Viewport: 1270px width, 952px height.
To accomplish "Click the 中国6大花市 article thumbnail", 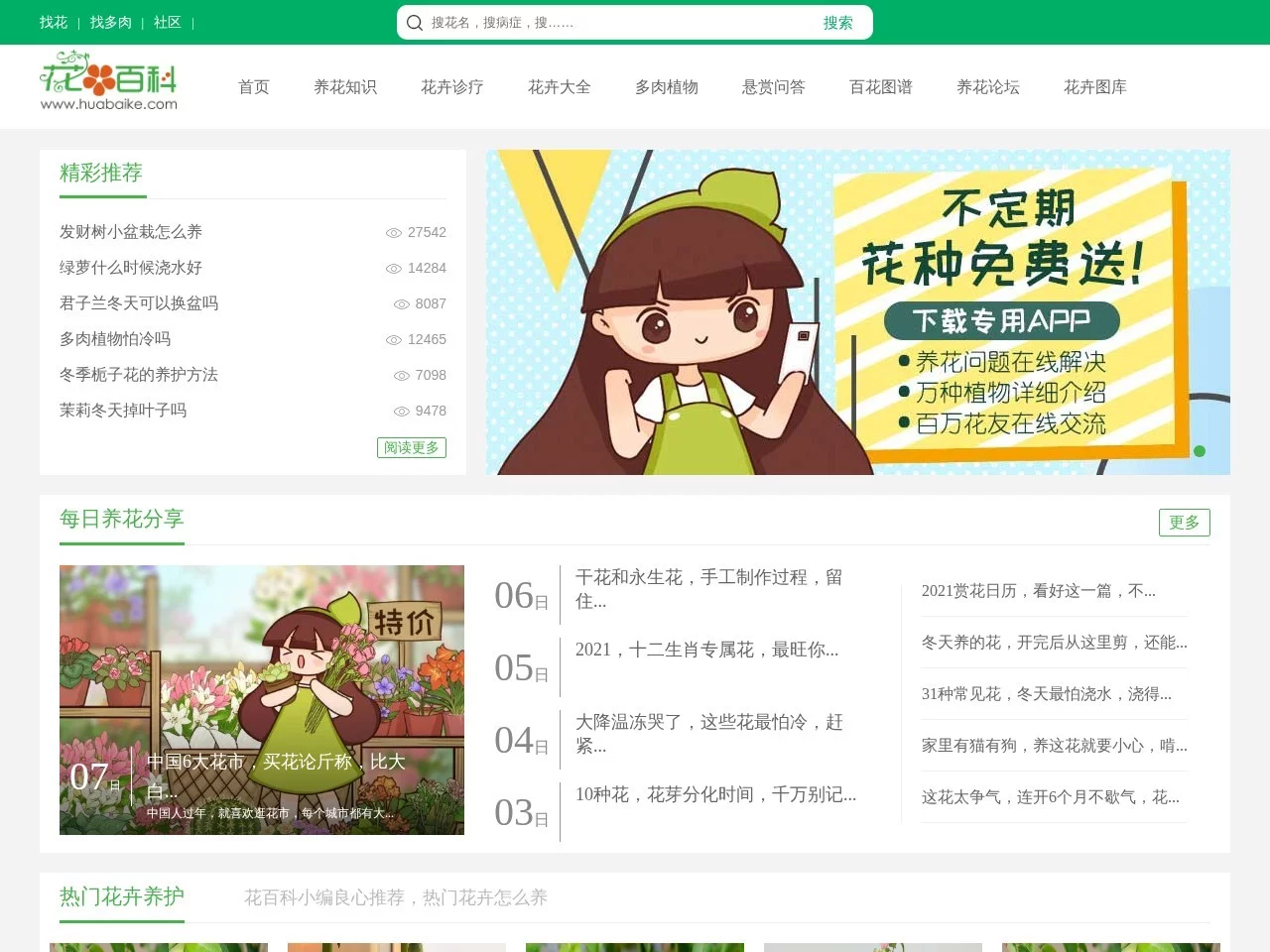I will click(262, 700).
